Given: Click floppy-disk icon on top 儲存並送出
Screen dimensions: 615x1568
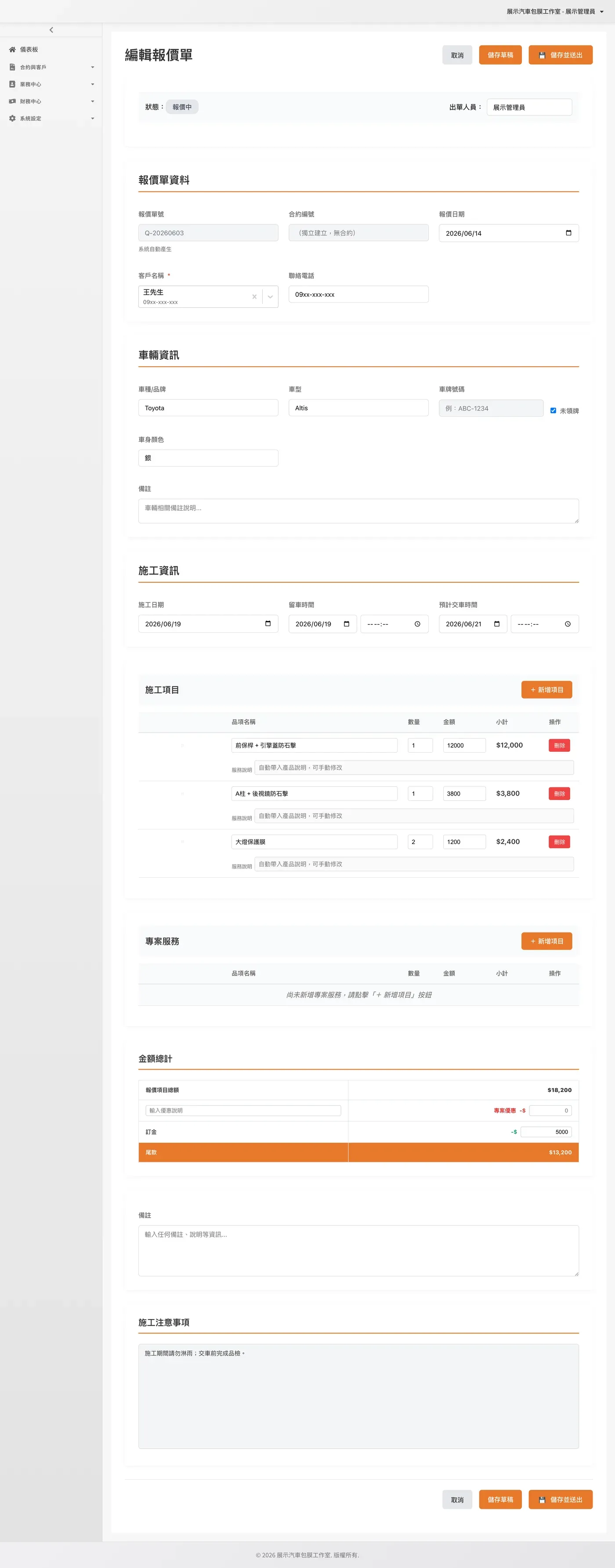Looking at the screenshot, I should (x=542, y=55).
